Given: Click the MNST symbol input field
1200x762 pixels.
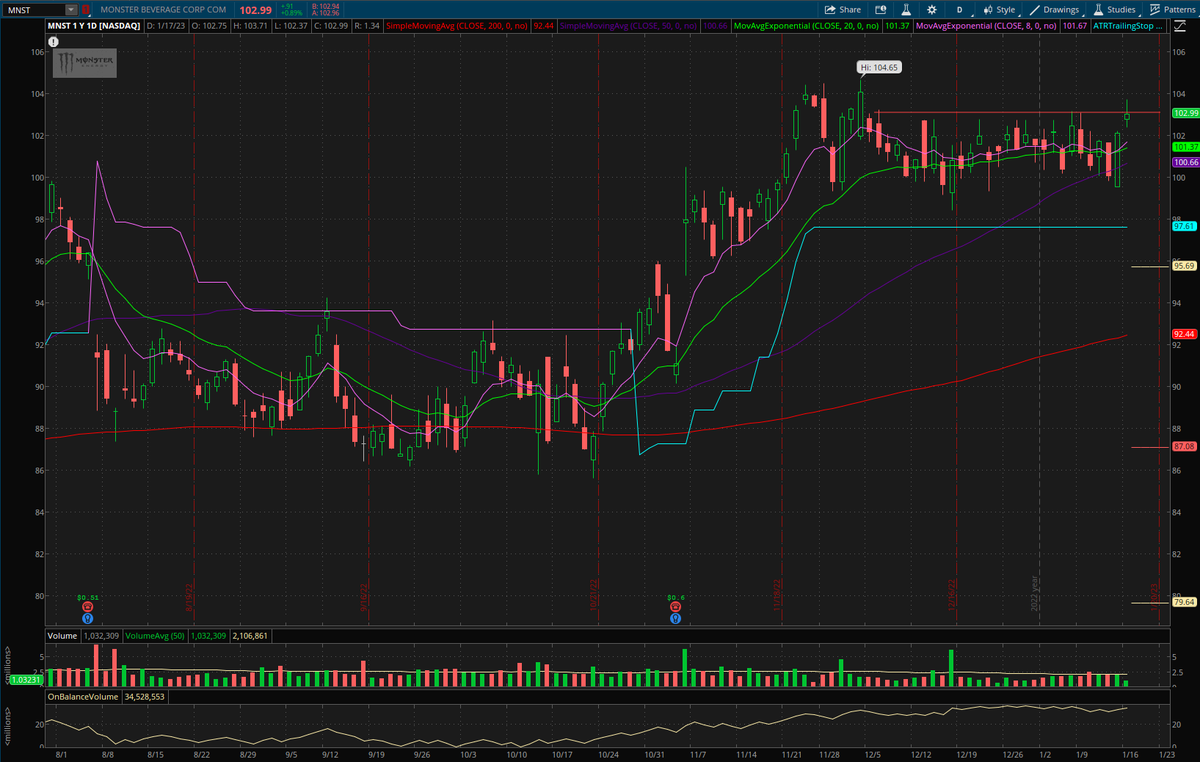Looking at the screenshot, I should click(x=35, y=9).
